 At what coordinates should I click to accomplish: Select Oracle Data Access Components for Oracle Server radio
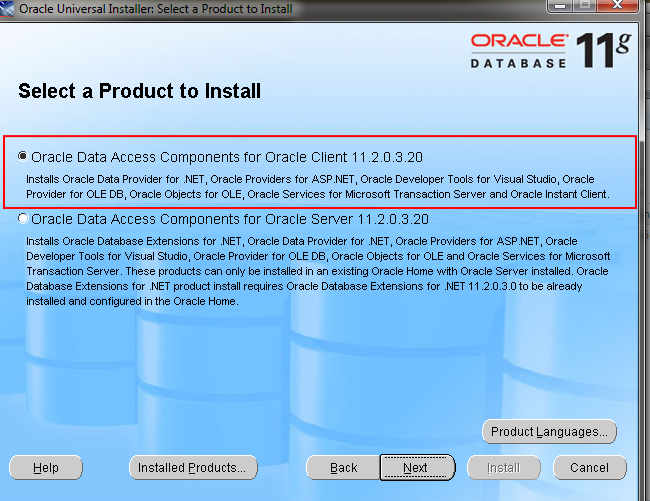coord(23,218)
